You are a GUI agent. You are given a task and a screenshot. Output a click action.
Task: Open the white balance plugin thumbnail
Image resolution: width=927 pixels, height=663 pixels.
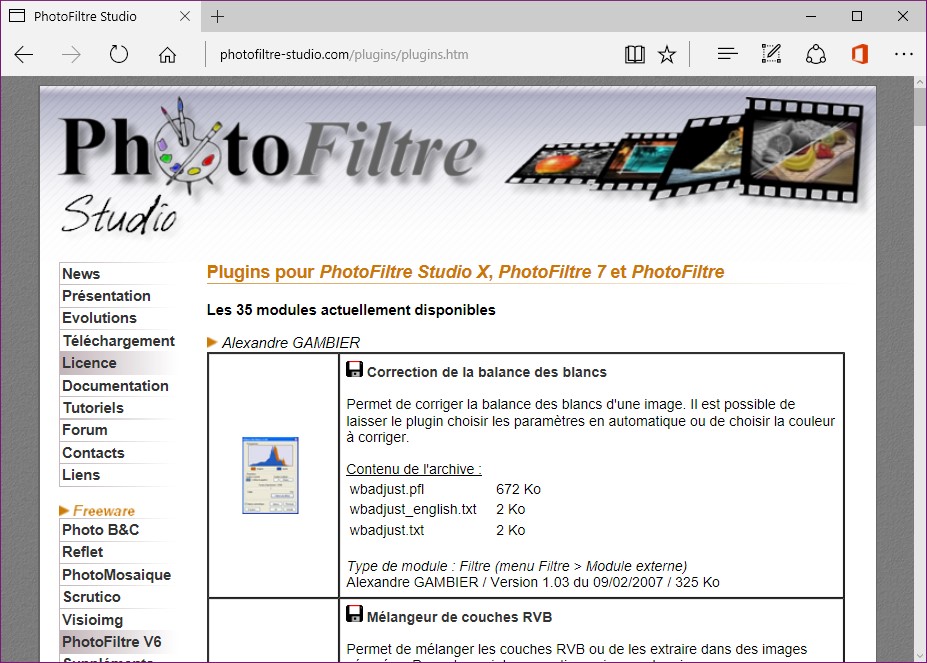click(270, 476)
